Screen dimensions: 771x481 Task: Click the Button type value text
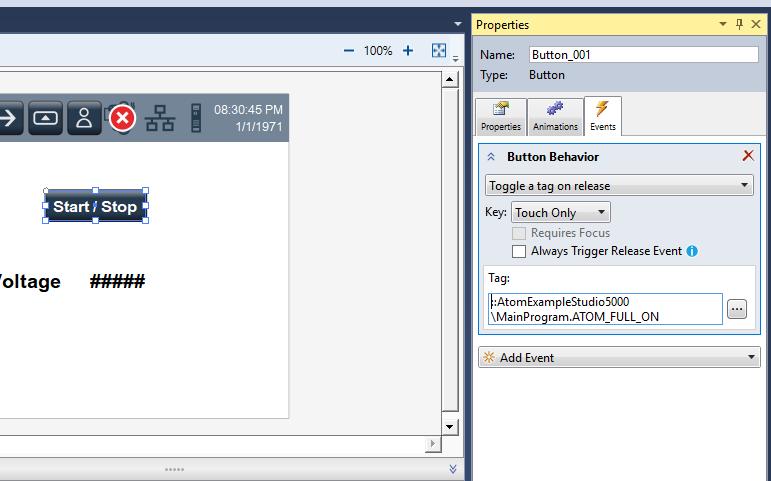click(547, 75)
